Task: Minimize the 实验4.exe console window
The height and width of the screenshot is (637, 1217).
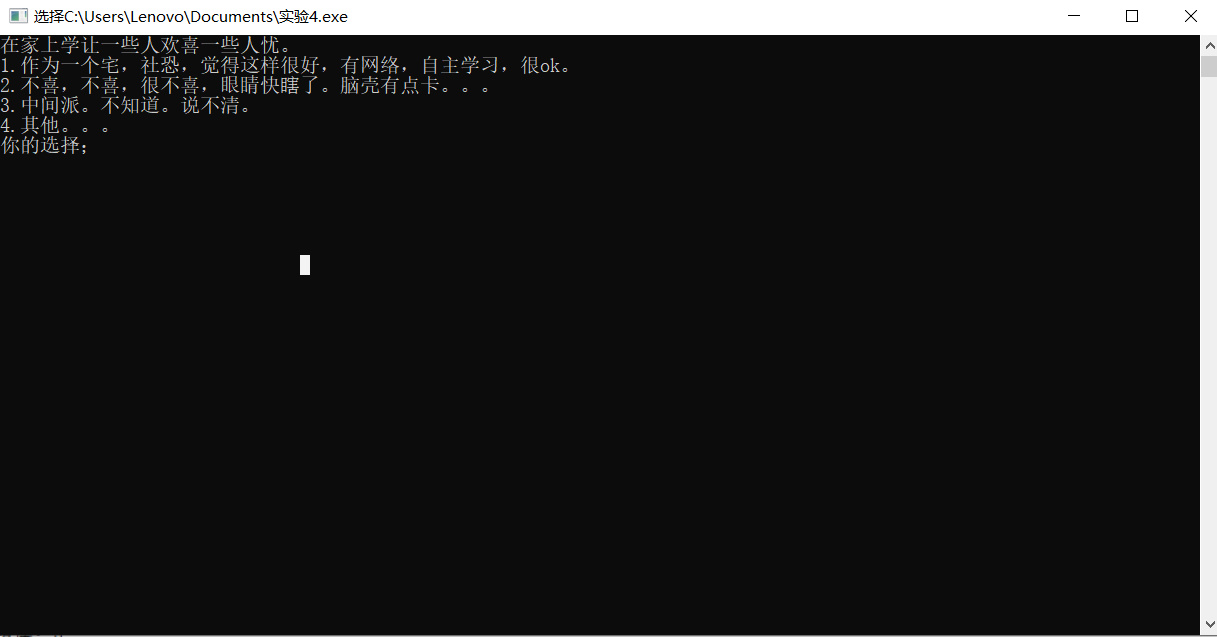Action: point(1075,16)
